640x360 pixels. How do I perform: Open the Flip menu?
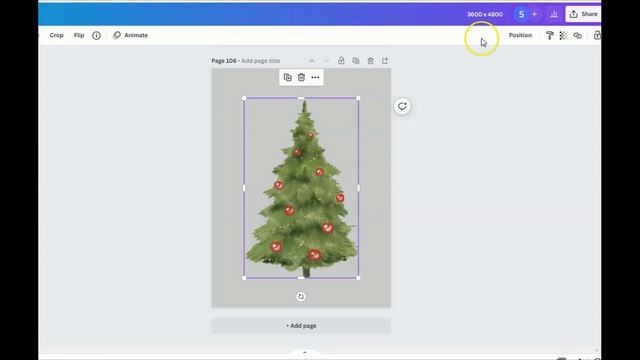(x=79, y=36)
